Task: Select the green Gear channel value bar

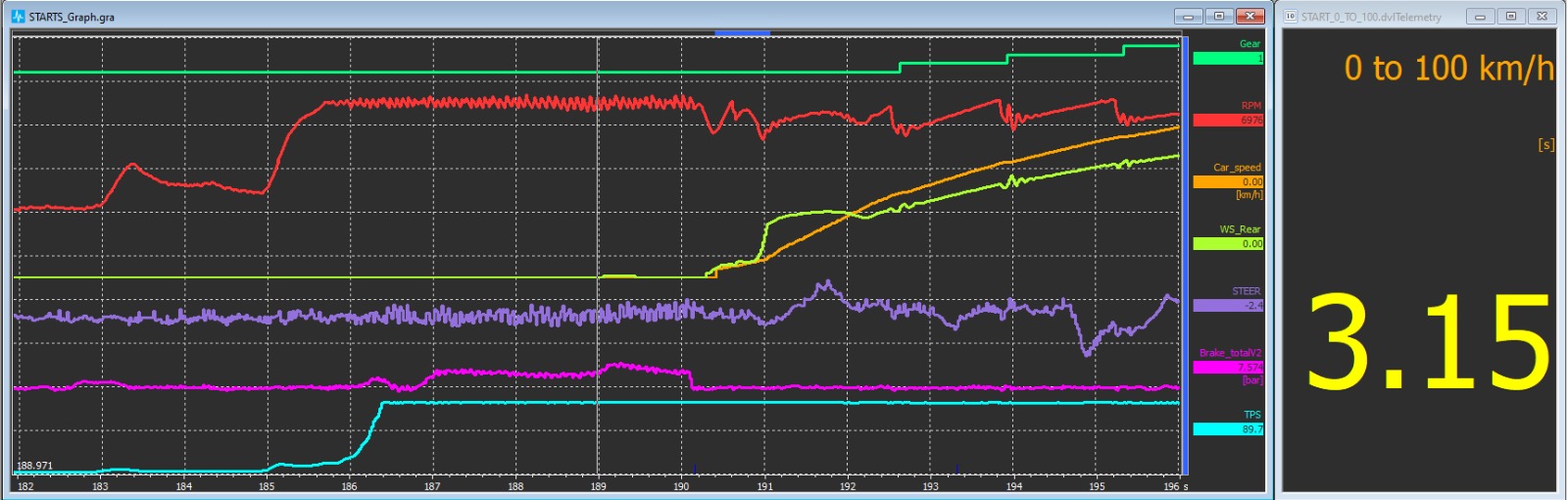Action: [1227, 59]
